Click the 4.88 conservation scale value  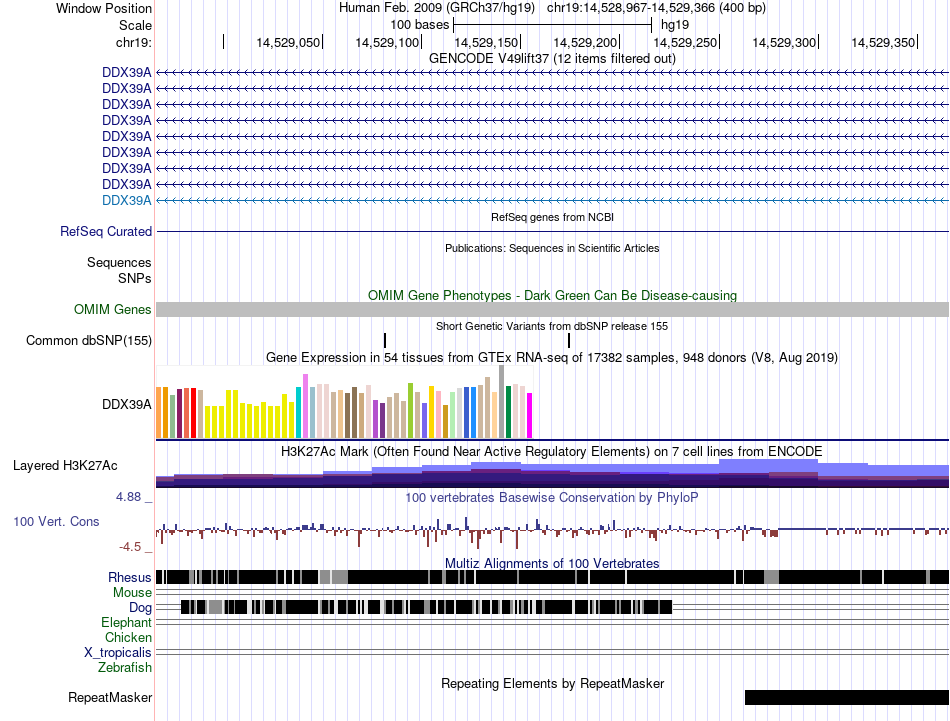[x=128, y=497]
